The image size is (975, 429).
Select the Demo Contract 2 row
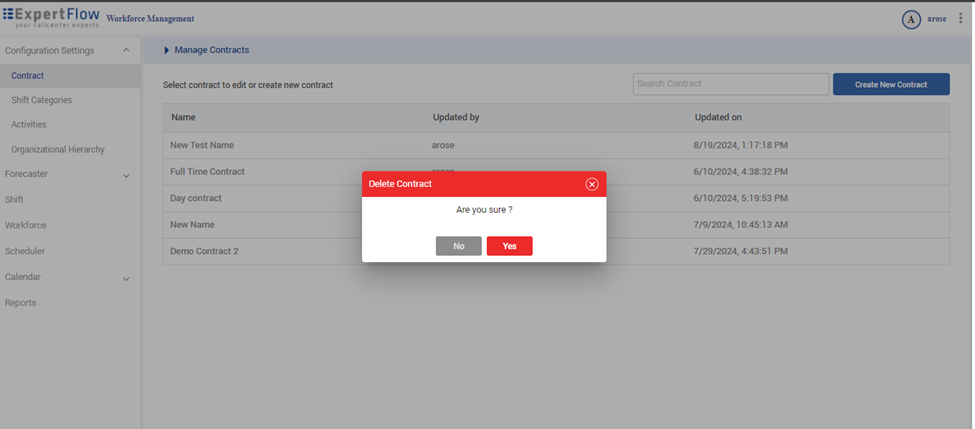click(204, 251)
